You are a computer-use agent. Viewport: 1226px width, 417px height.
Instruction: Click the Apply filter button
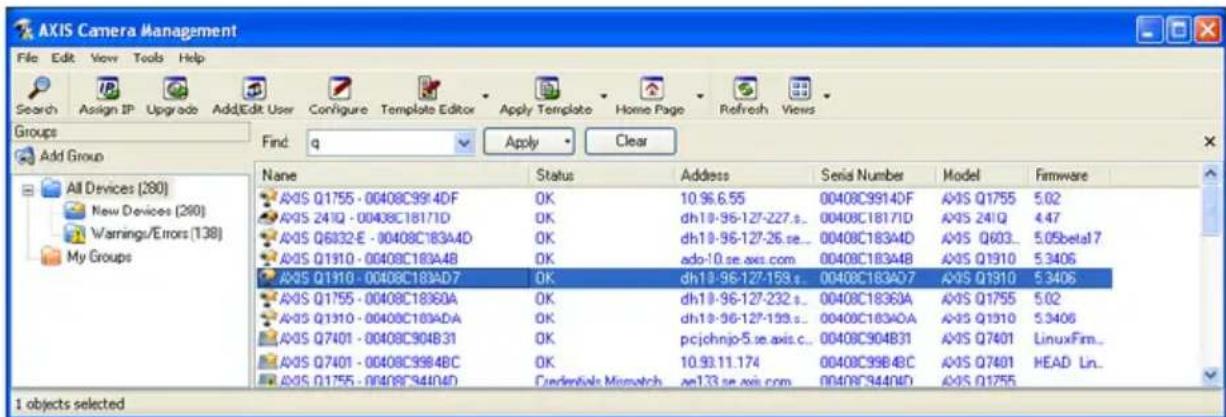point(529,143)
